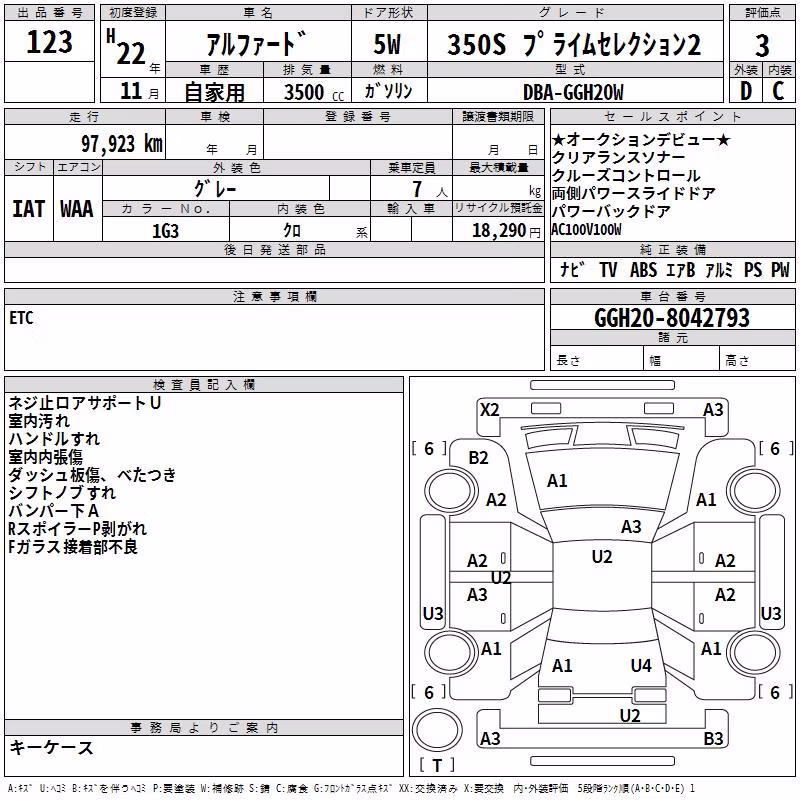Click the 後日発送部品 header
Image resolution: width=800 pixels, height=800 pixels.
(274, 249)
